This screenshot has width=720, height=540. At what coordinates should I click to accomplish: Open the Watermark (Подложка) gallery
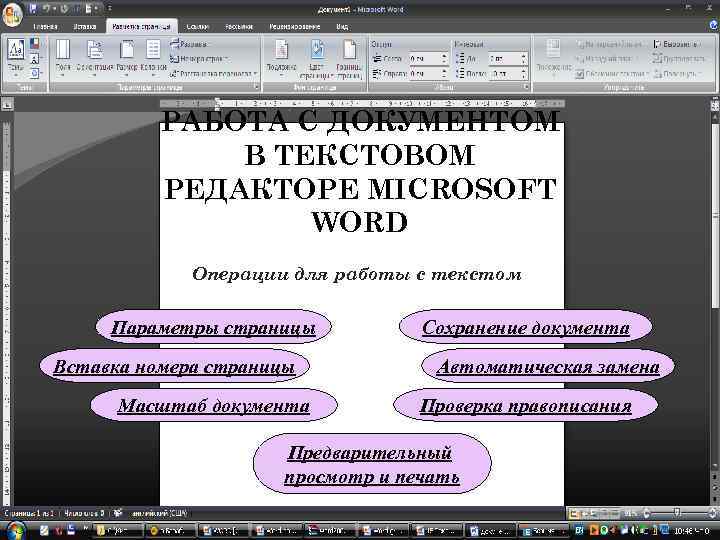click(x=281, y=57)
